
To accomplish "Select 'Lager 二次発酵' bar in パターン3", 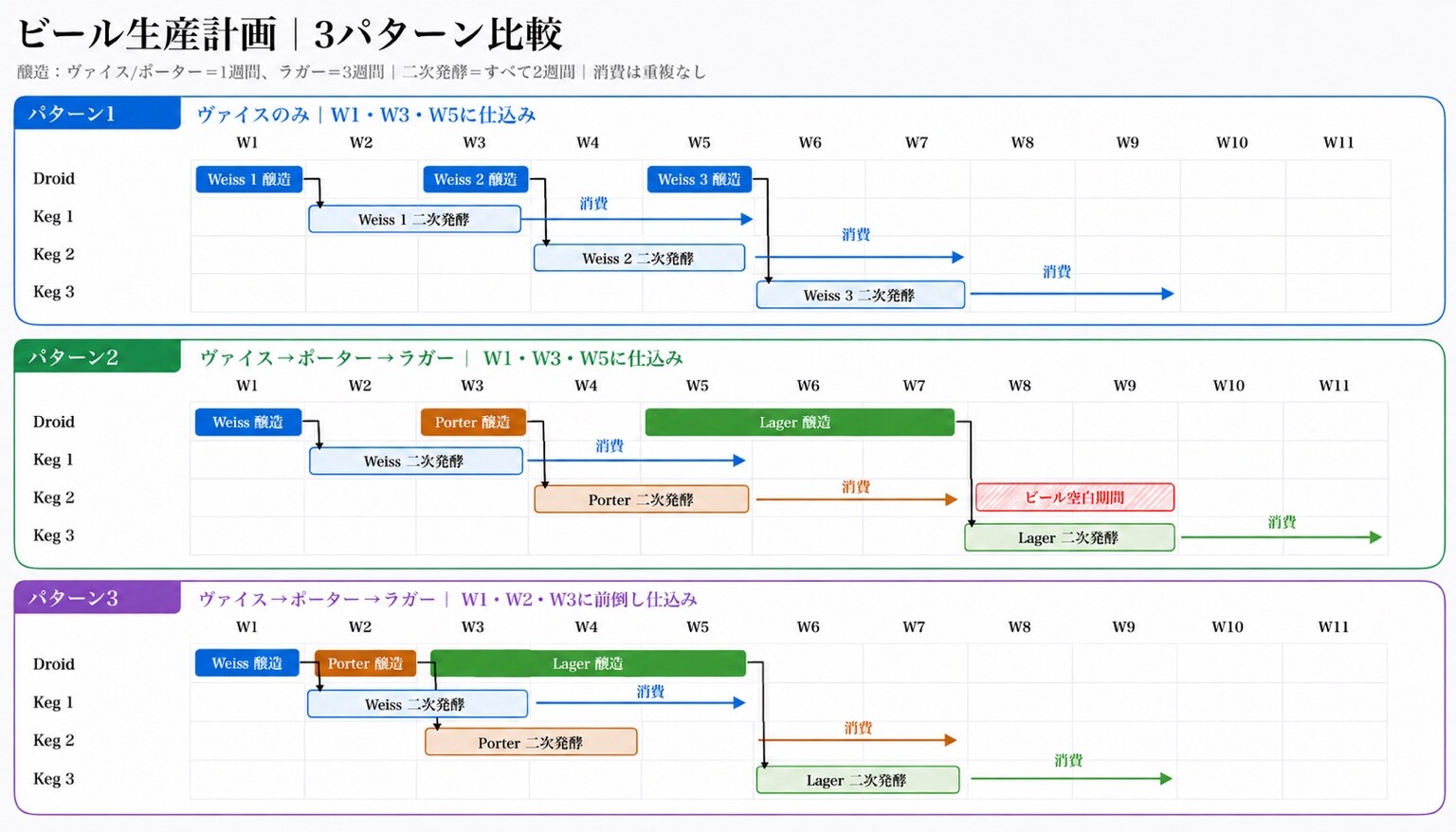I will click(x=858, y=780).
